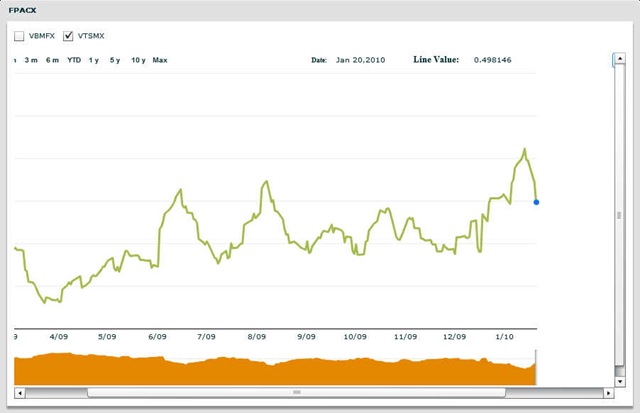Click the Line Value: label

click(436, 60)
